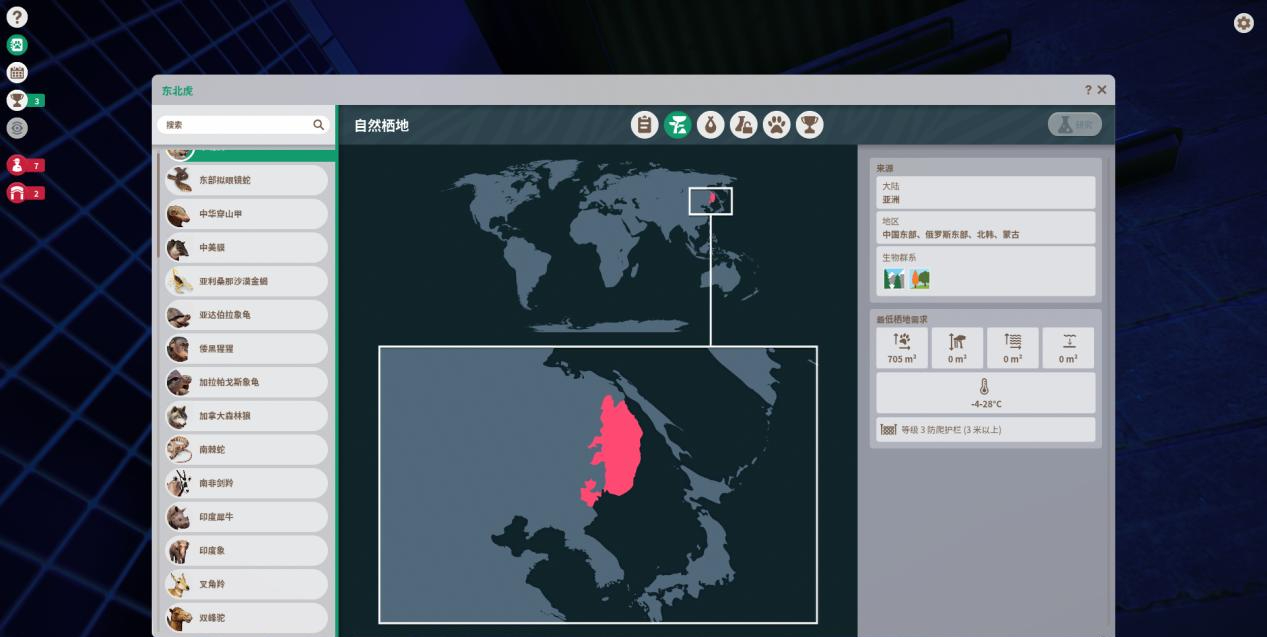Image resolution: width=1267 pixels, height=637 pixels.
Task: Open the general info clipboard tab
Action: [644, 125]
